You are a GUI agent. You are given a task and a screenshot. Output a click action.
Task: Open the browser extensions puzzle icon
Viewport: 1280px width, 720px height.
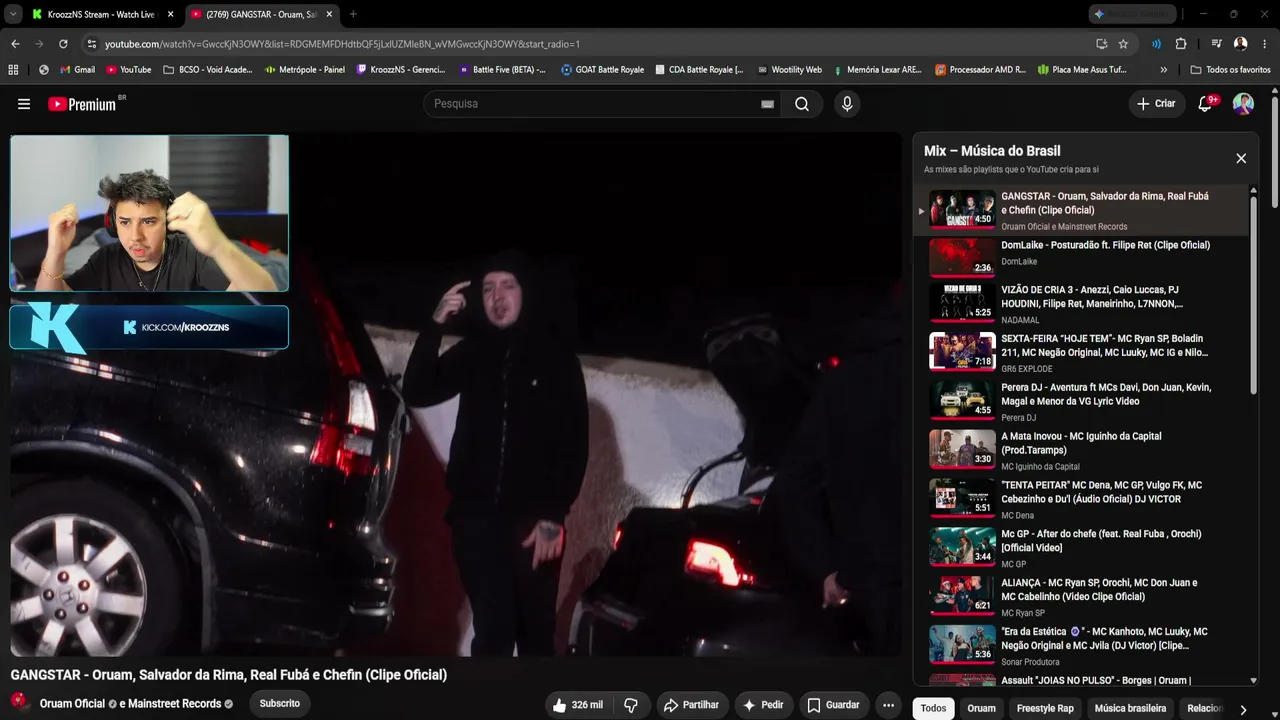[x=1181, y=44]
